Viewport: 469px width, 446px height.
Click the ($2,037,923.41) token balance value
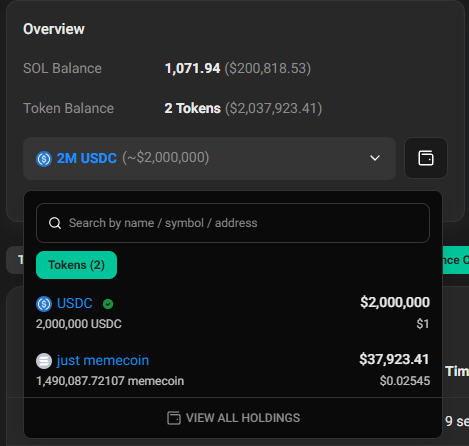tap(273, 108)
